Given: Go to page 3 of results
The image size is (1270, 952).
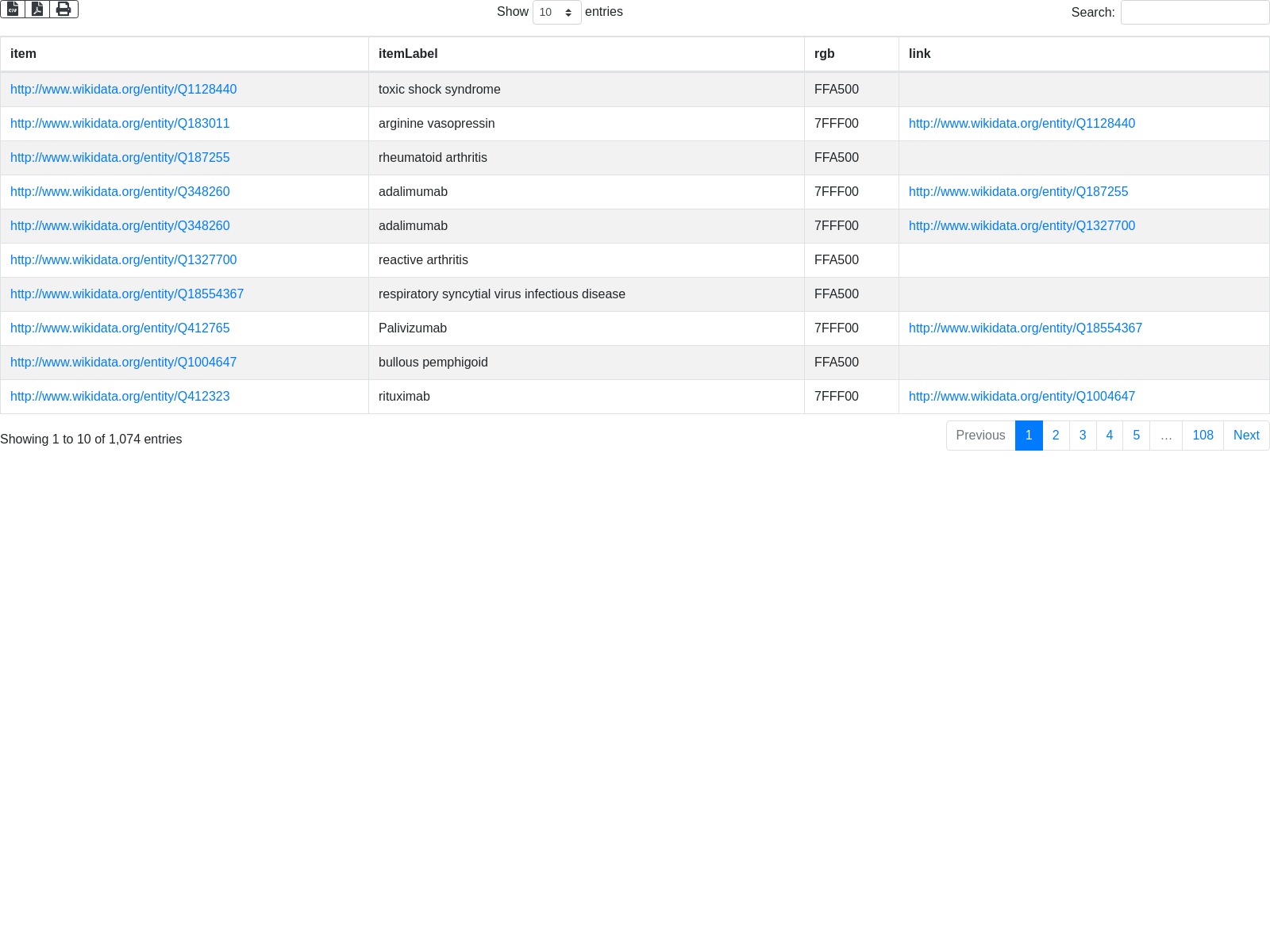Looking at the screenshot, I should pos(1083,436).
